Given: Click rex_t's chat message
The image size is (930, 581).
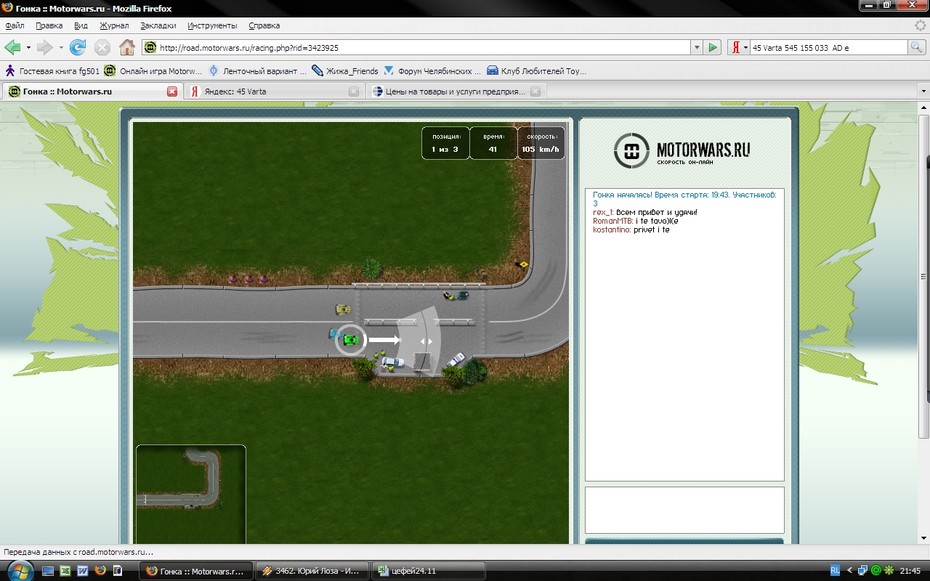Looking at the screenshot, I should pyautogui.click(x=645, y=212).
